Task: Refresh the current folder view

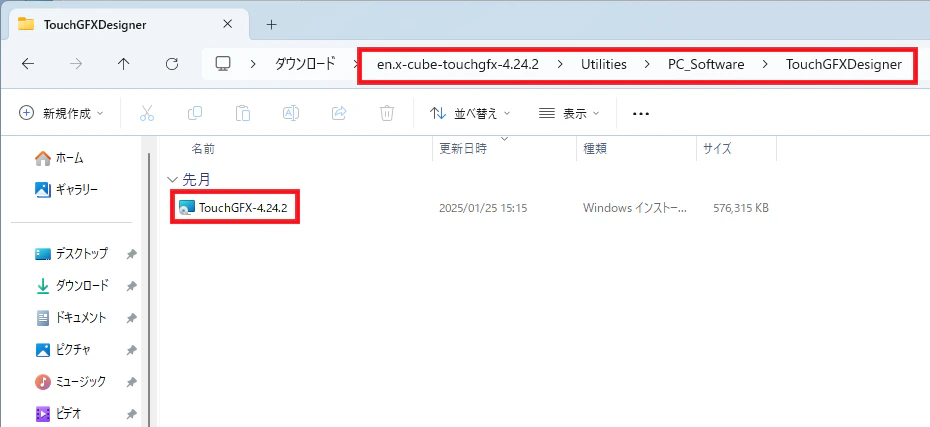Action: tap(172, 64)
